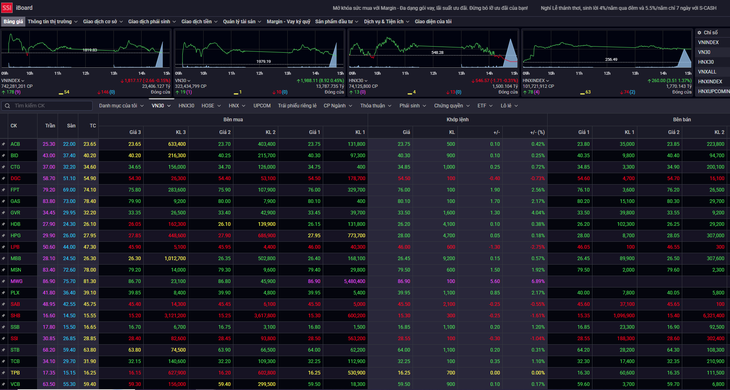Open the Thỏa thuận dropdown
The height and width of the screenshot is (390, 730).
[x=375, y=106]
